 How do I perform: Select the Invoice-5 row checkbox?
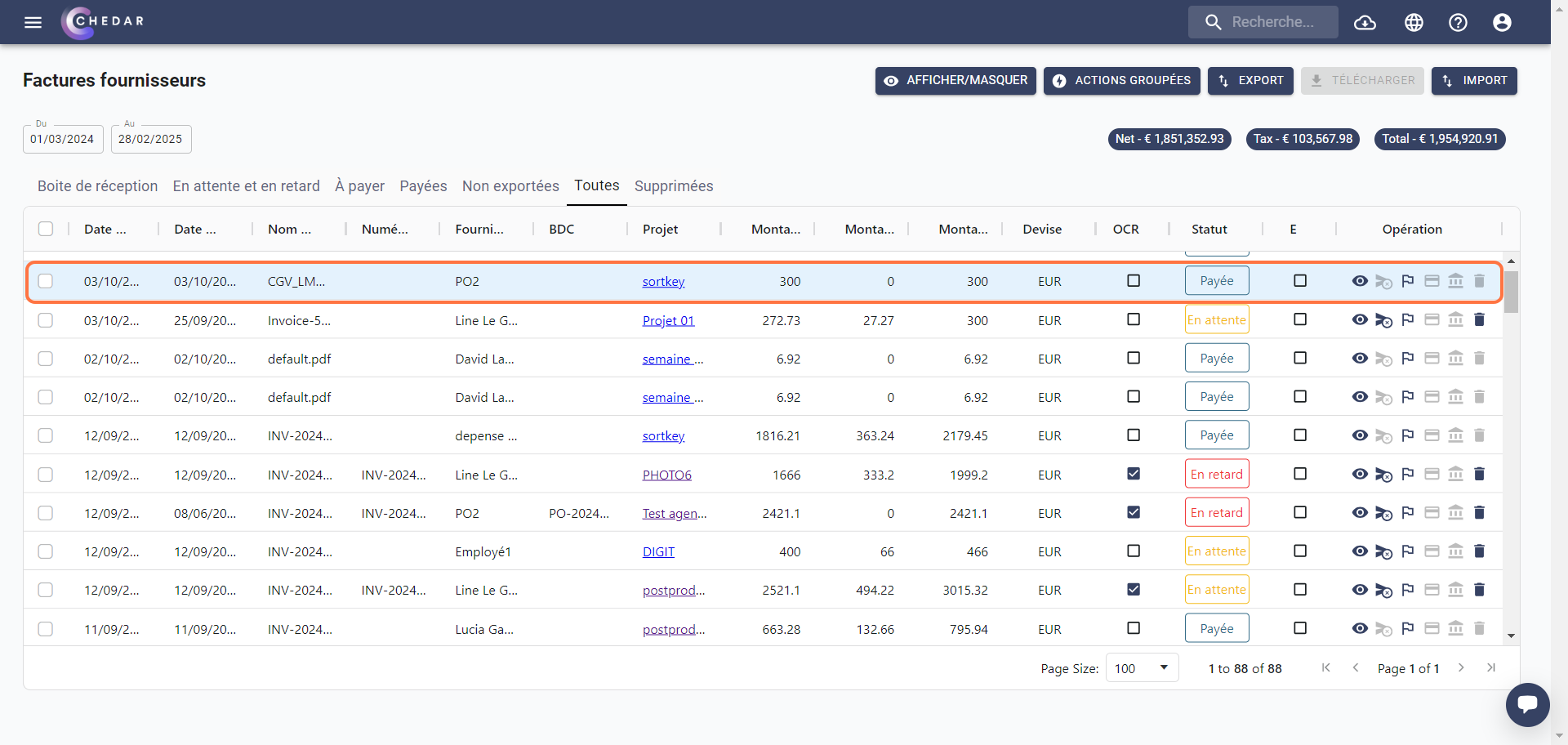pyautogui.click(x=46, y=320)
